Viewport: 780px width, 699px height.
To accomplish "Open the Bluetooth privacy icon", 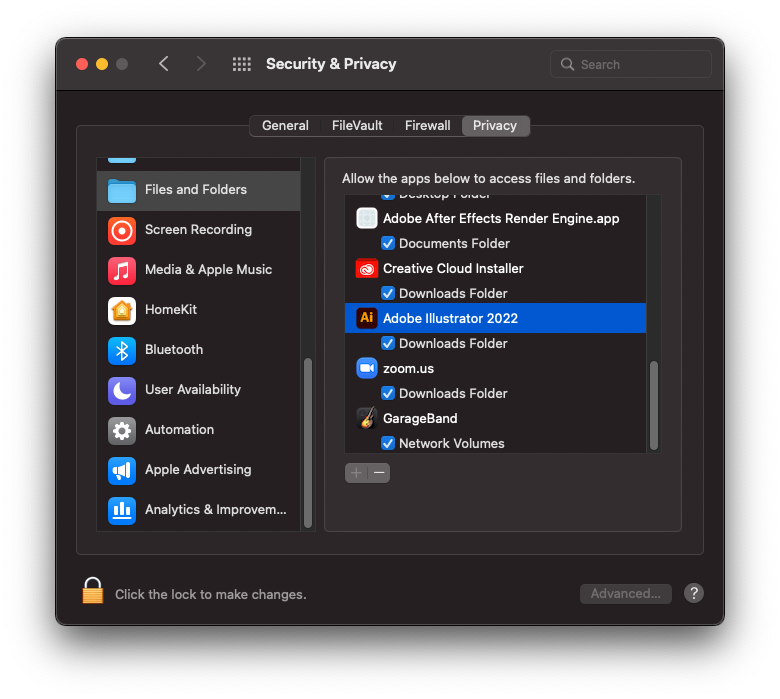I will (122, 351).
